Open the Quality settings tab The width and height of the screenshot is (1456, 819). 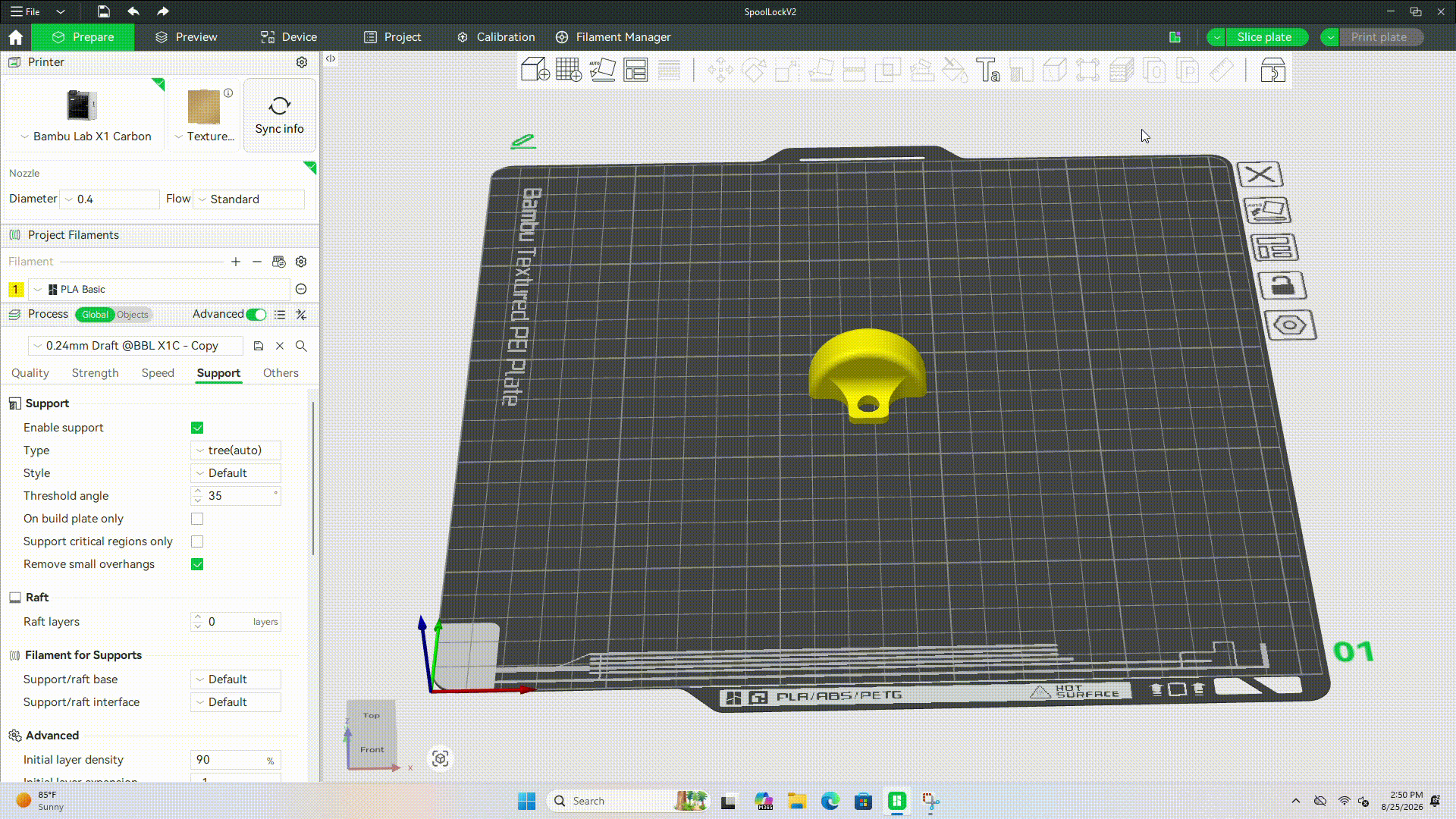pyautogui.click(x=30, y=373)
